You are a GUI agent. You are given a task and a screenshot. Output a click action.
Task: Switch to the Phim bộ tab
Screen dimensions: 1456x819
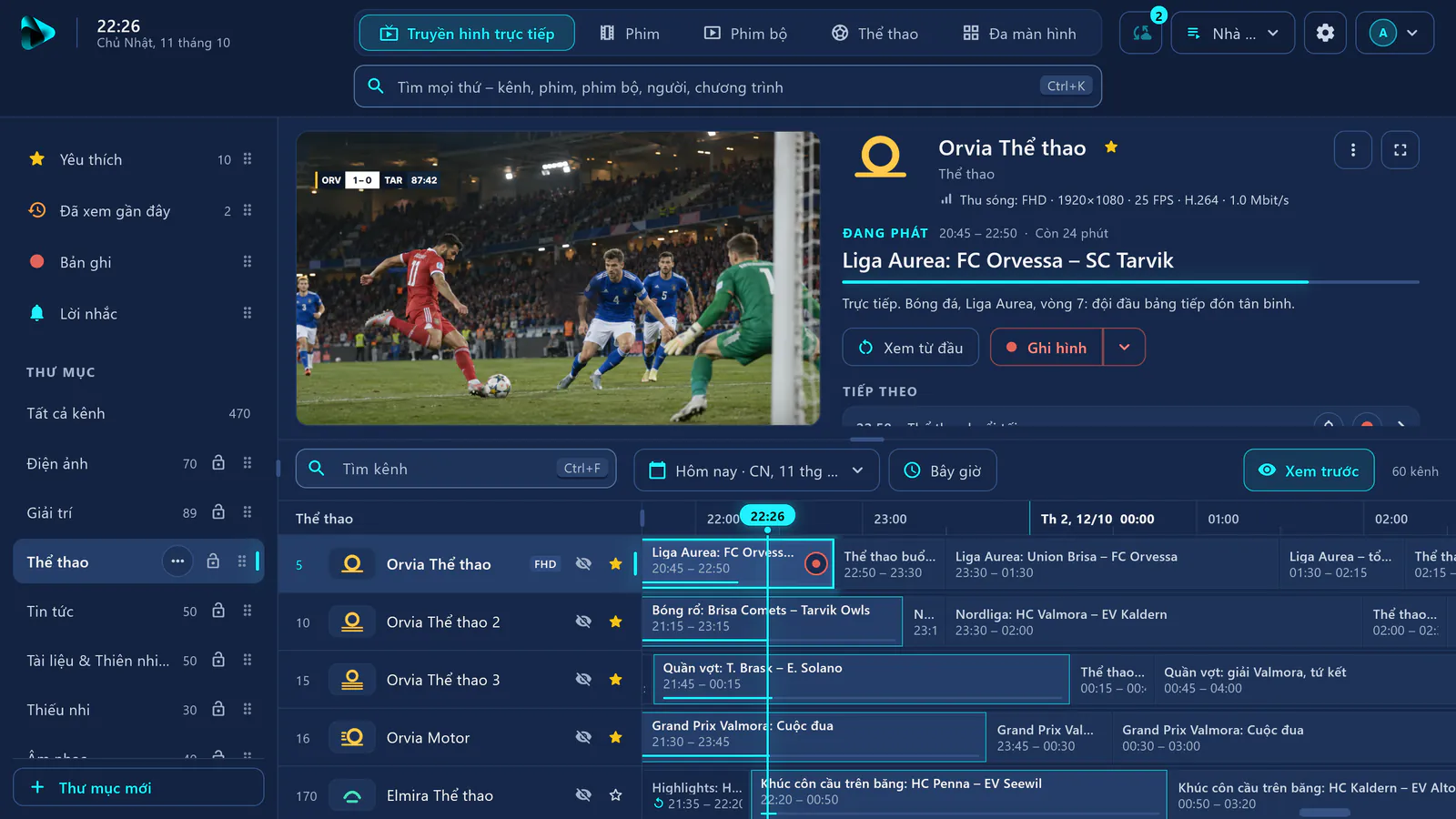[x=745, y=34]
